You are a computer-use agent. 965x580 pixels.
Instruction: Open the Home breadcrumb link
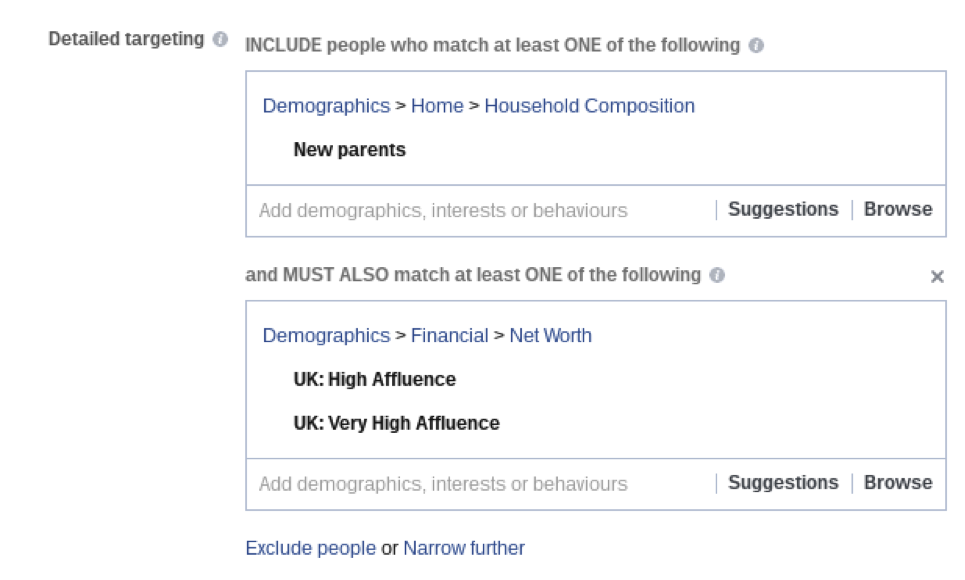[x=437, y=106]
